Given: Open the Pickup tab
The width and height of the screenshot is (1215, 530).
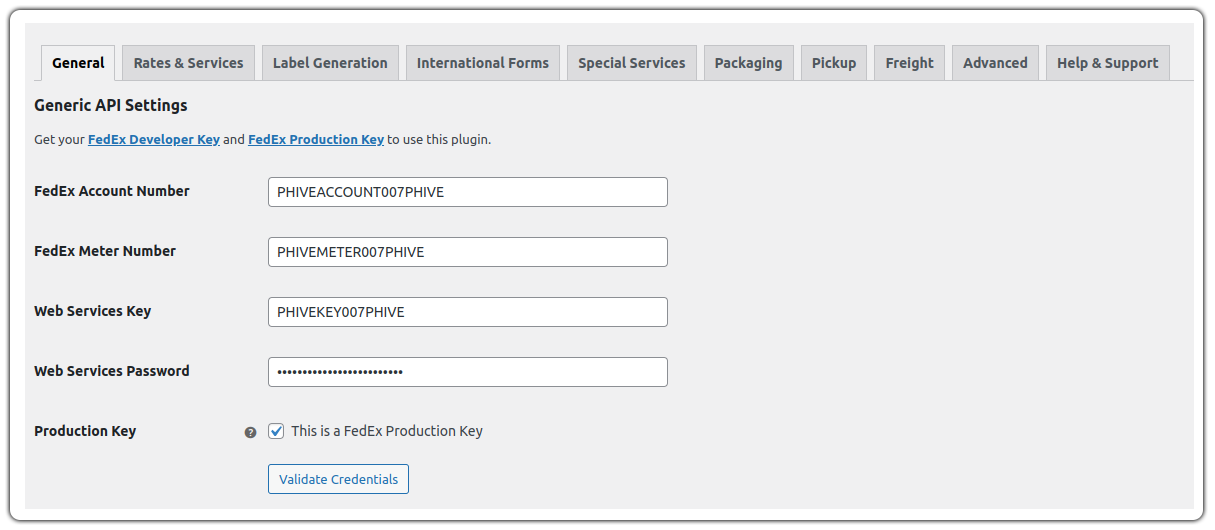Looking at the screenshot, I should 834,63.
